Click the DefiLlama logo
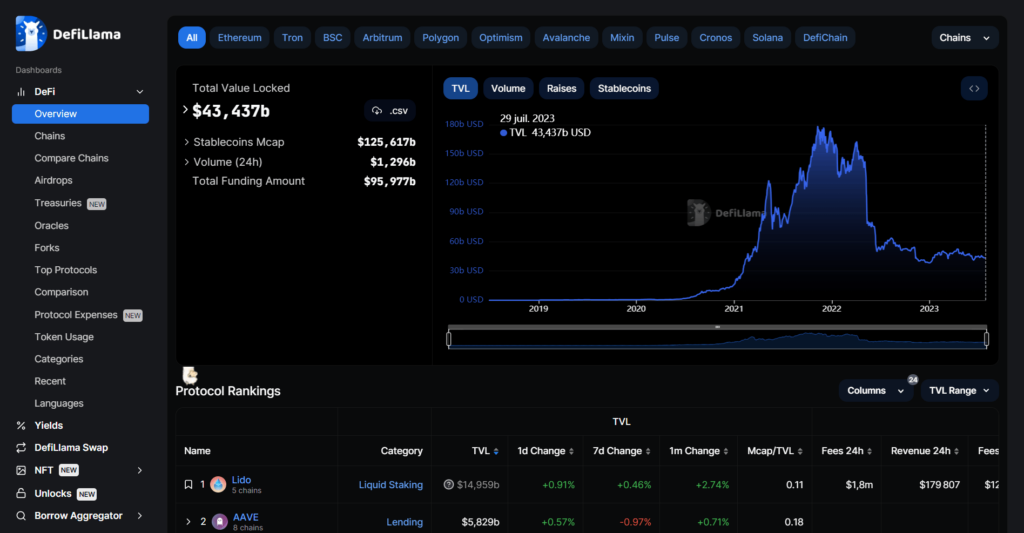Image resolution: width=1024 pixels, height=533 pixels. (68, 34)
